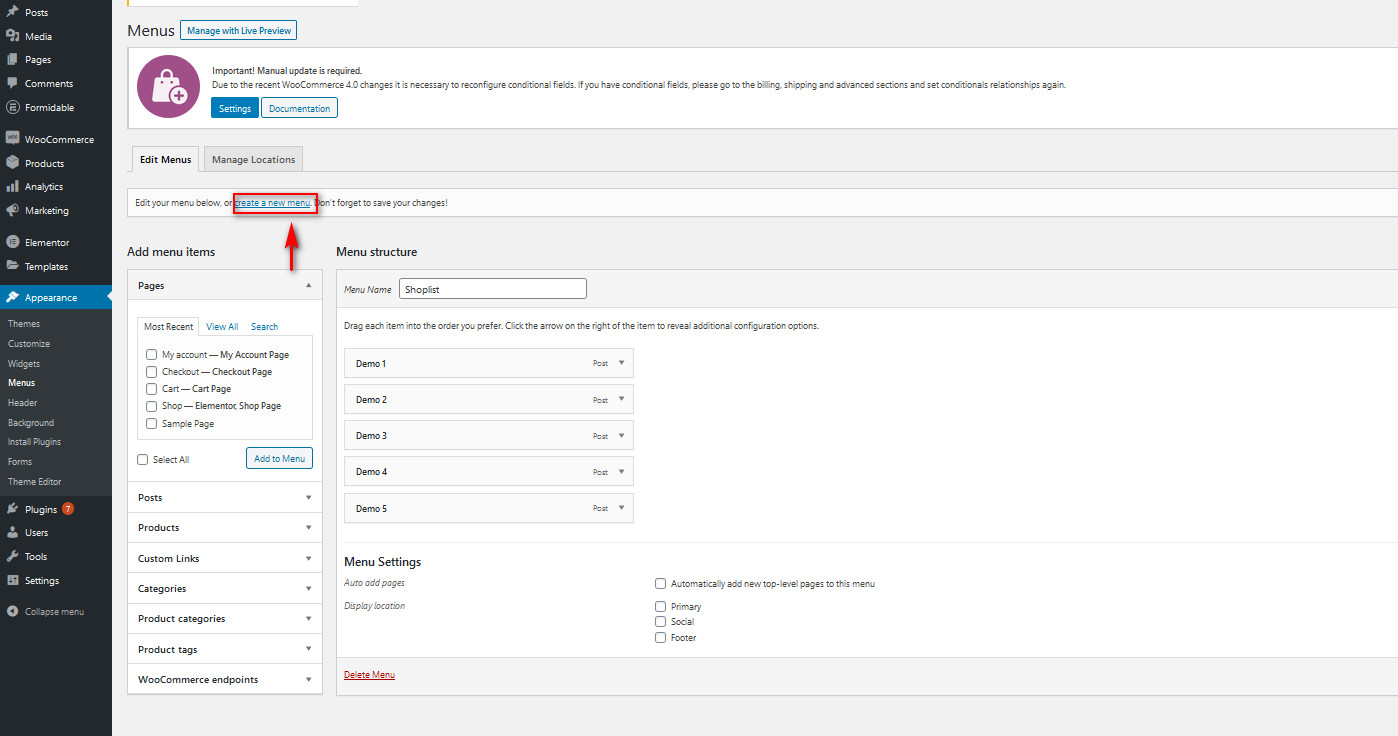Image resolution: width=1398 pixels, height=736 pixels.
Task: Expand the Custom Links panel
Action: click(x=308, y=558)
